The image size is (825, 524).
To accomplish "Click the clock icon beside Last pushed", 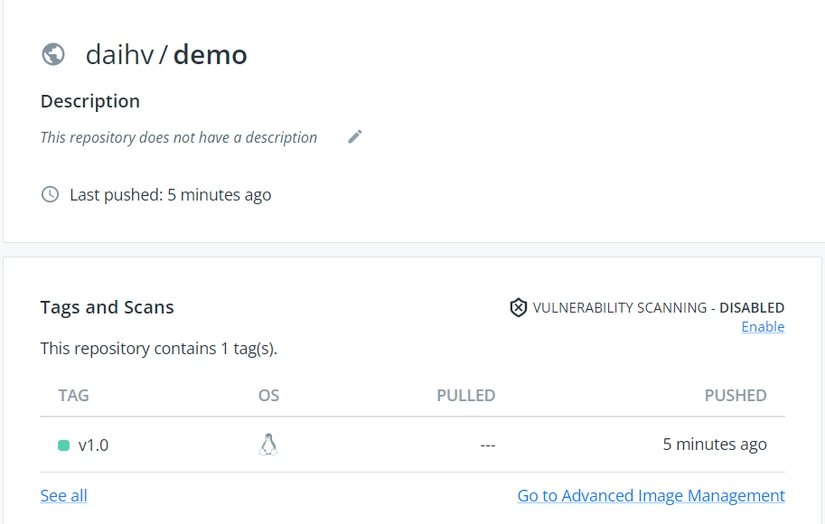I will point(50,194).
